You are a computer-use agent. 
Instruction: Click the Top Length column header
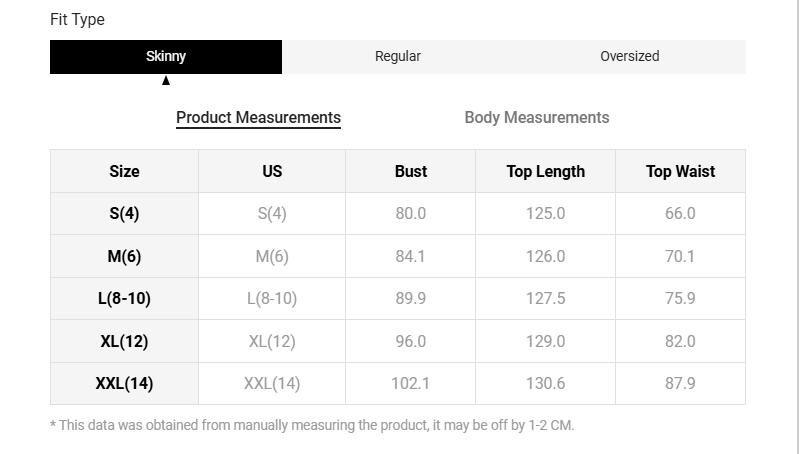[x=545, y=172]
